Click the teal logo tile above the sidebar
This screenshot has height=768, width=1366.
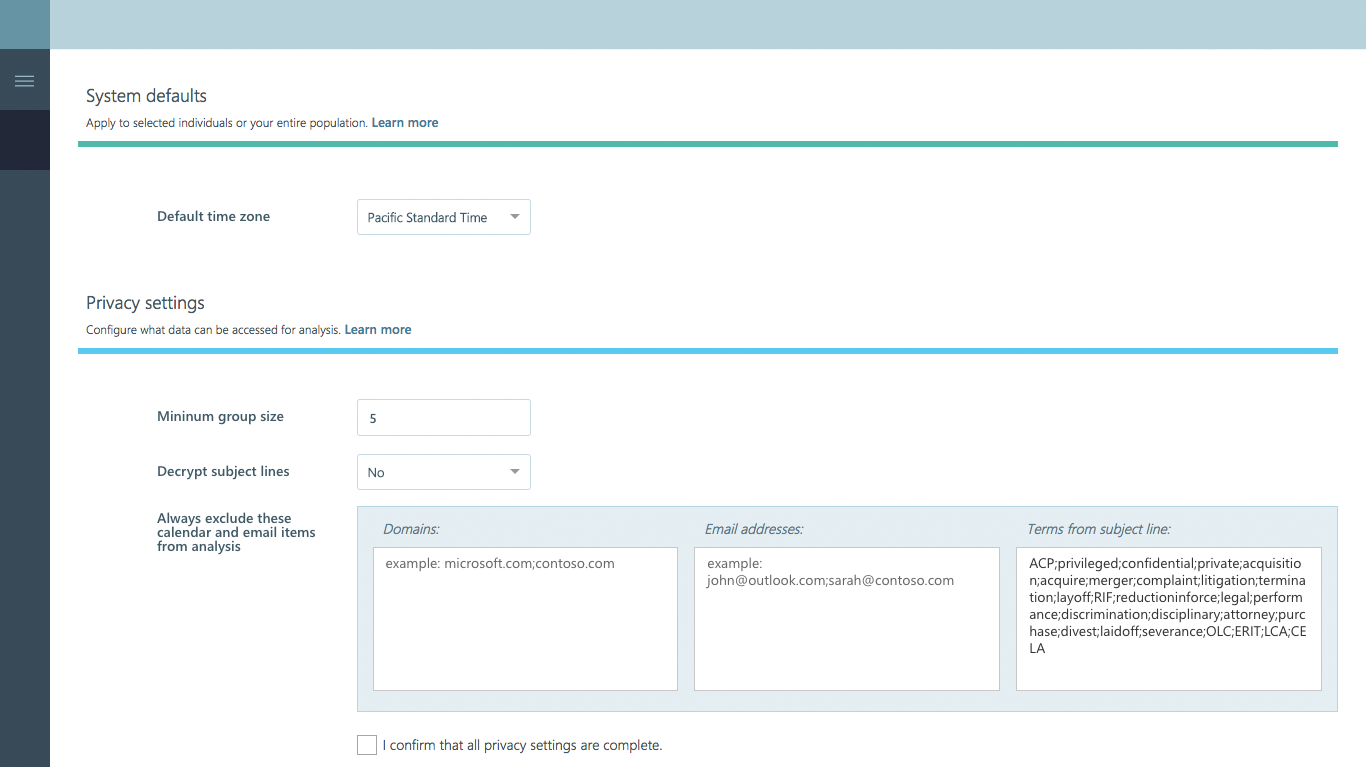[x=24, y=24]
